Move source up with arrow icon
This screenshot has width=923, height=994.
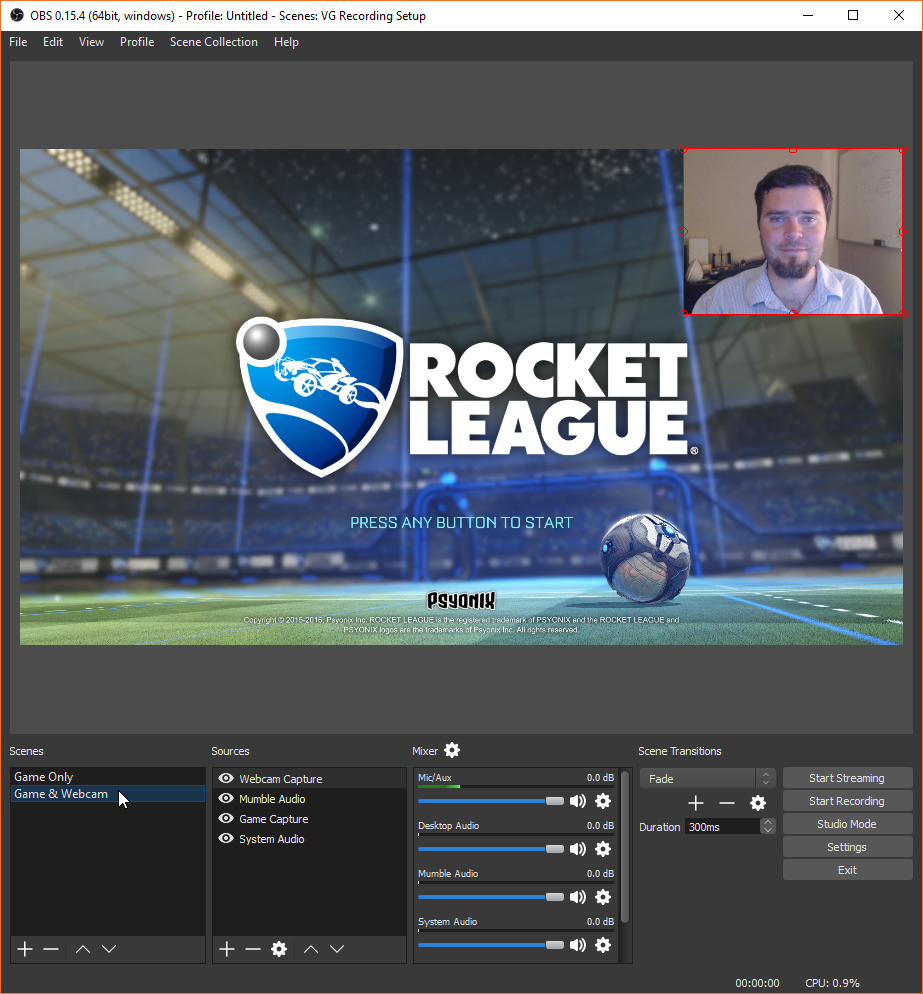[x=311, y=949]
